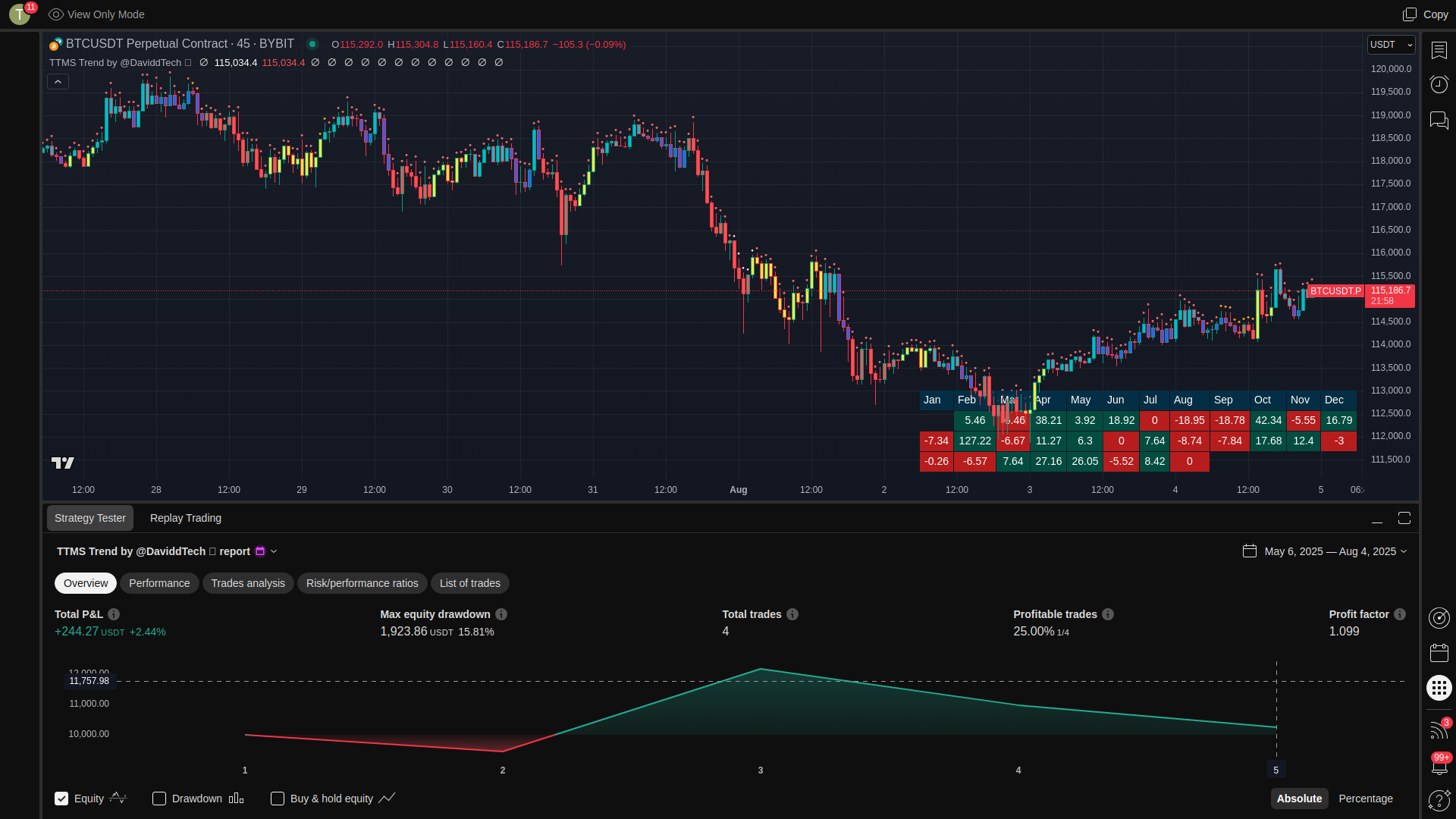Click the 38.21 Apr cell in table
This screenshot has width=1456, height=819.
(1048, 420)
